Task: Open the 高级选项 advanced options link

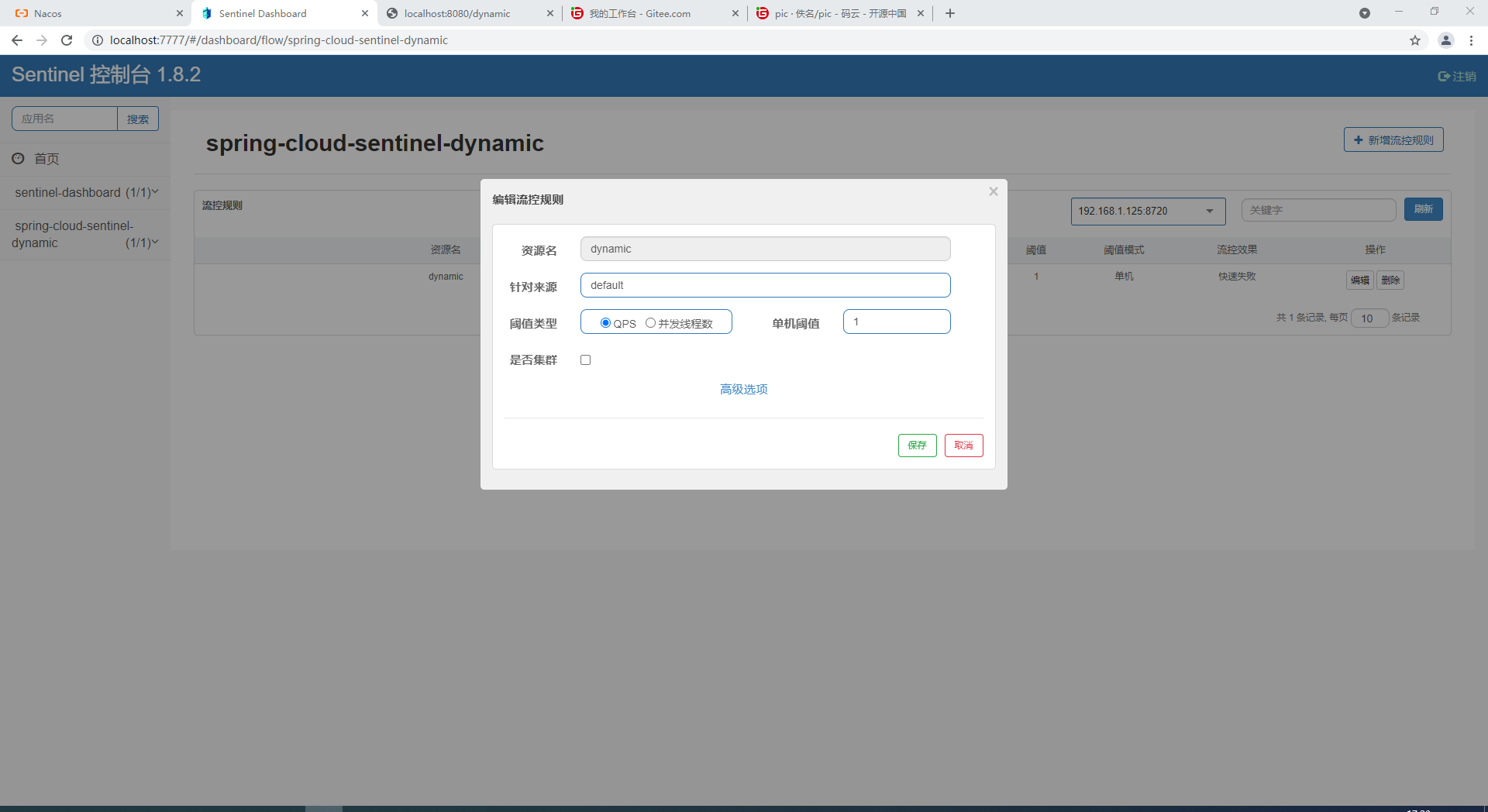Action: pos(743,389)
